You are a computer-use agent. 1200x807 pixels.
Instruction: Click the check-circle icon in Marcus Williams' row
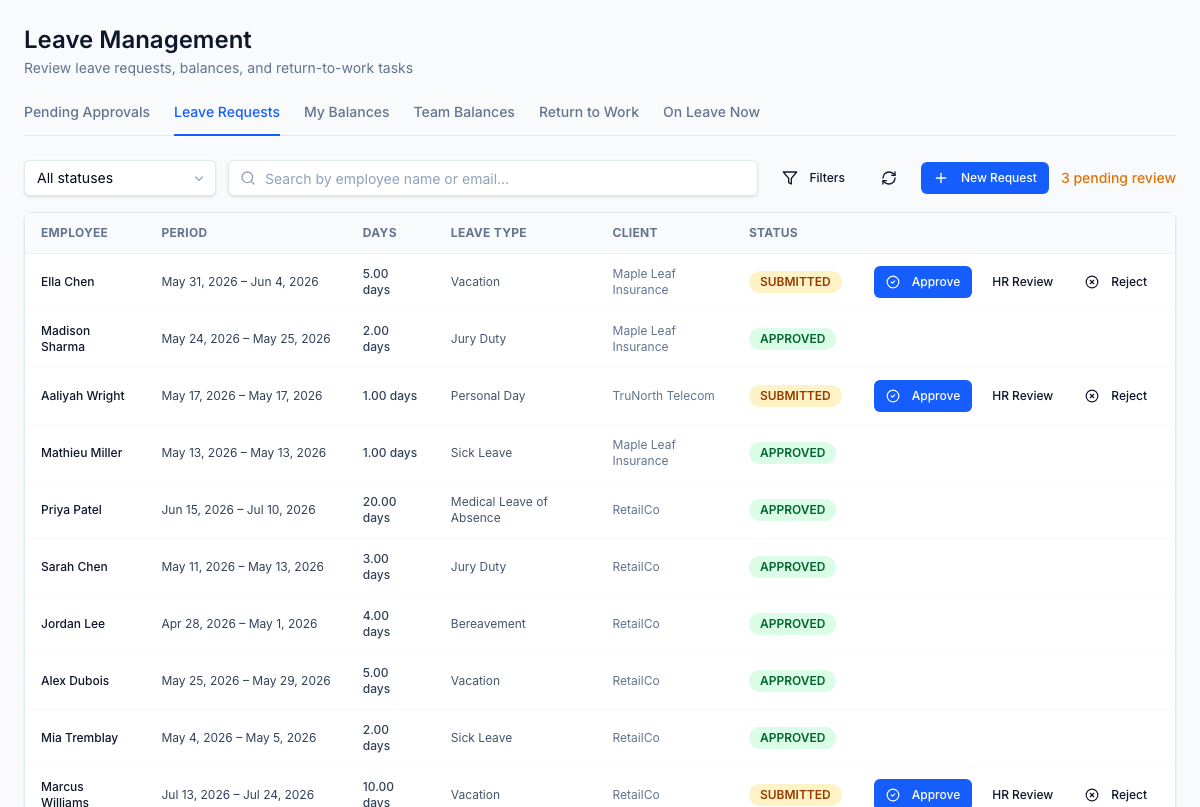point(893,795)
